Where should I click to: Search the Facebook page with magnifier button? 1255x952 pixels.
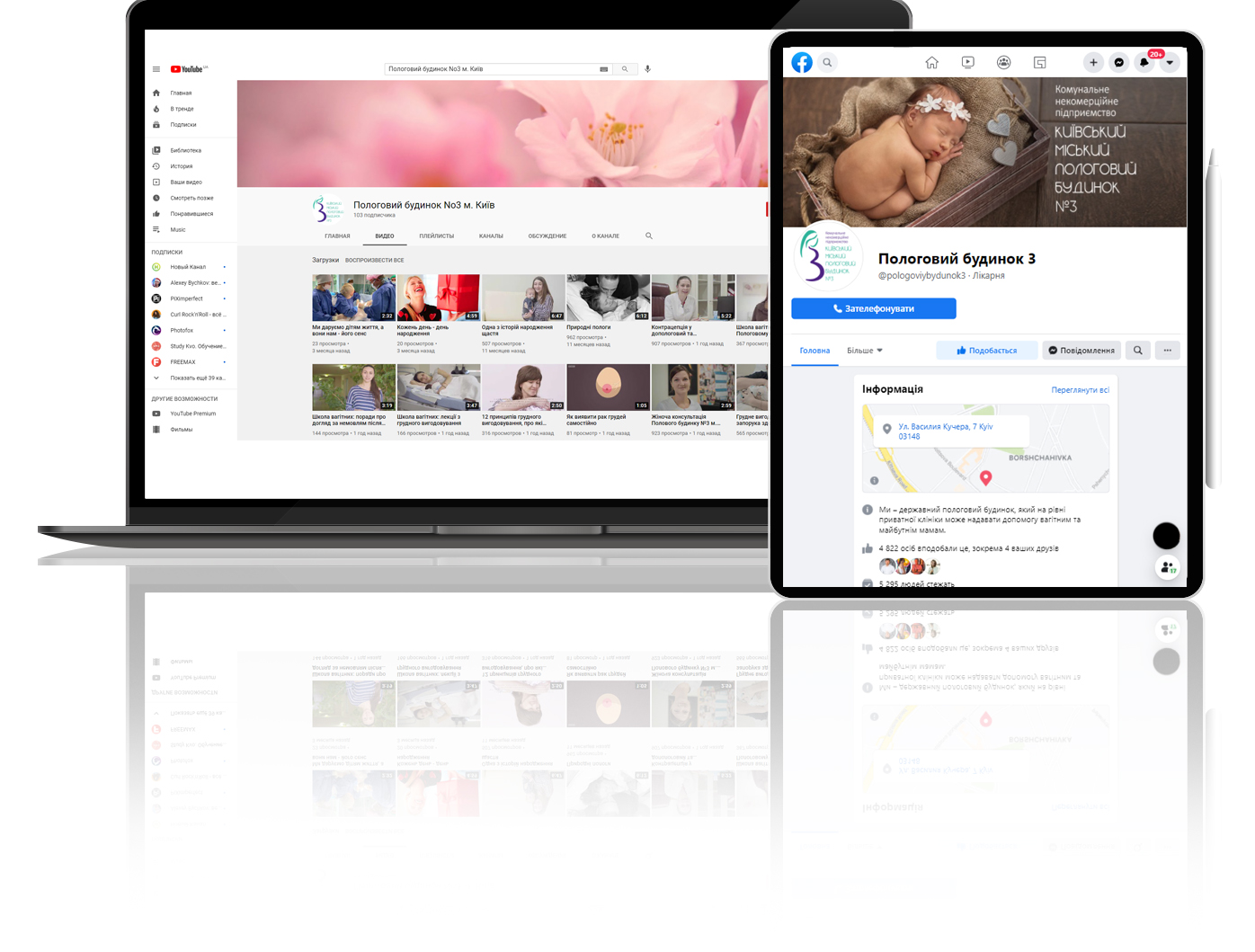[x=1138, y=351]
